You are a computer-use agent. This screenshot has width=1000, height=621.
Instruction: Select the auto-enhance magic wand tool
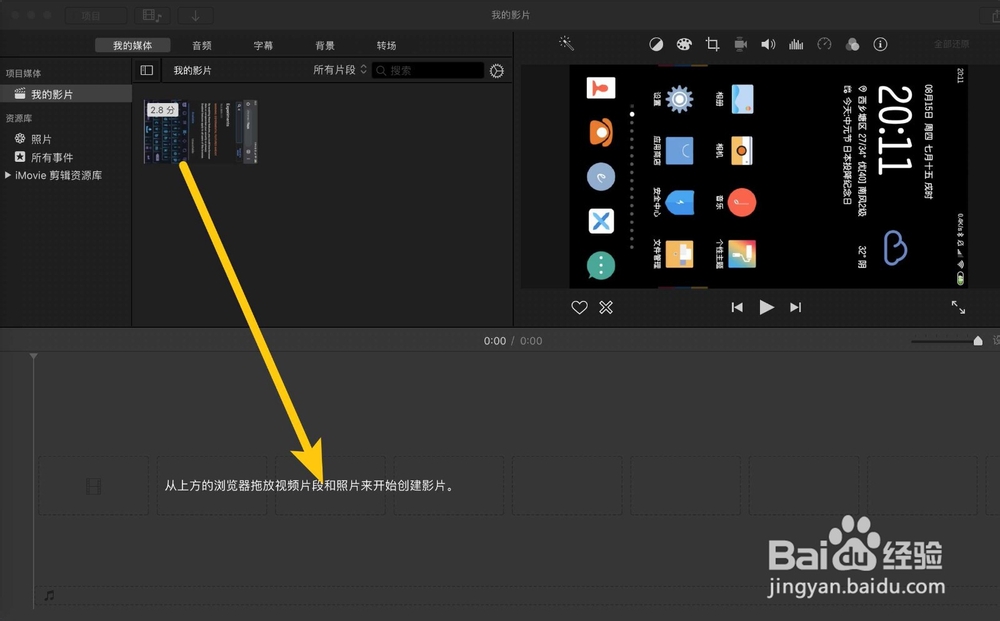[566, 44]
